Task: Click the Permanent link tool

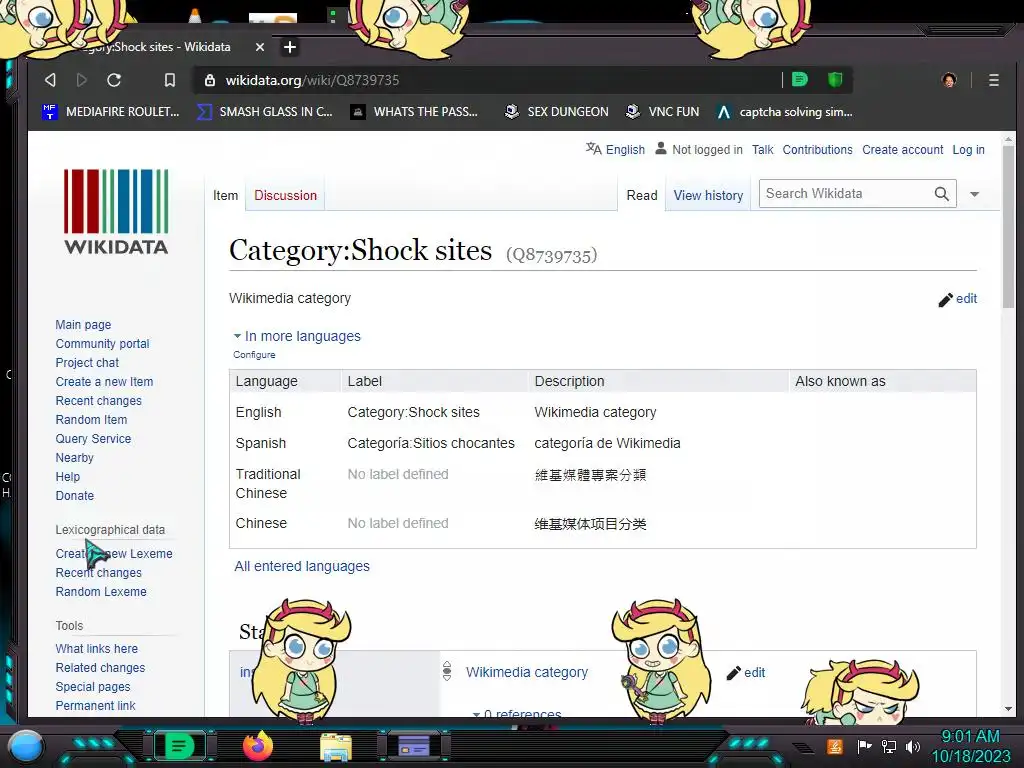Action: point(95,705)
